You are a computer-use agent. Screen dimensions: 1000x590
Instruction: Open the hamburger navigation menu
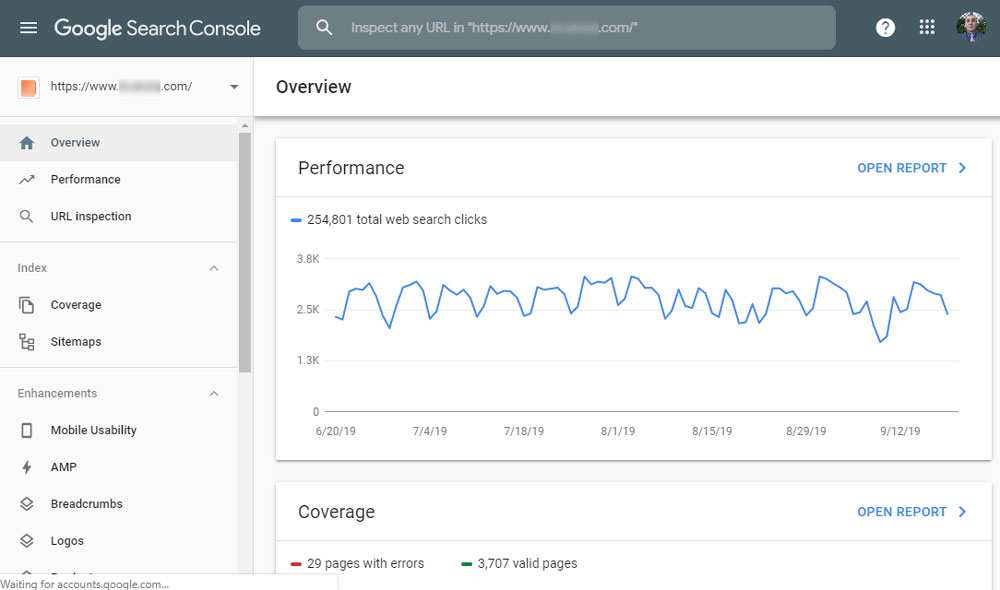(28, 27)
